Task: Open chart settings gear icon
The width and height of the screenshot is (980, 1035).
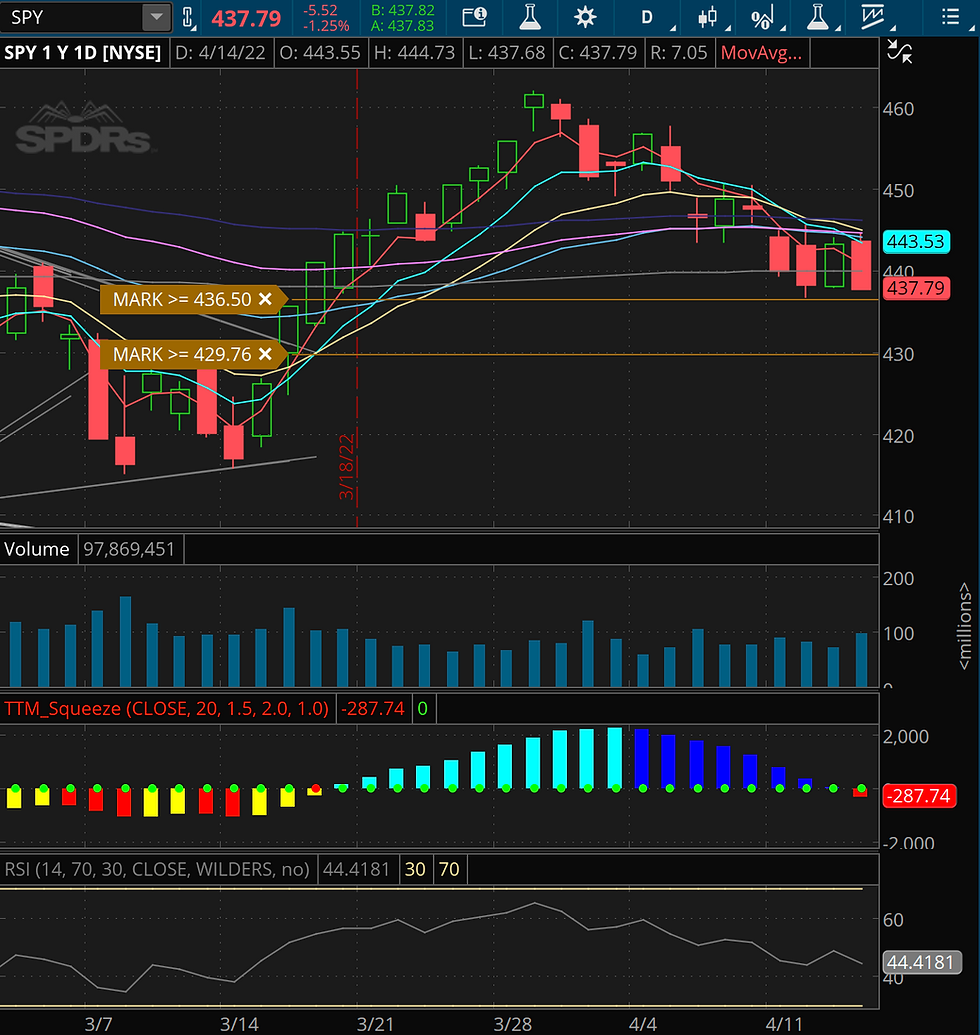Action: pos(585,17)
